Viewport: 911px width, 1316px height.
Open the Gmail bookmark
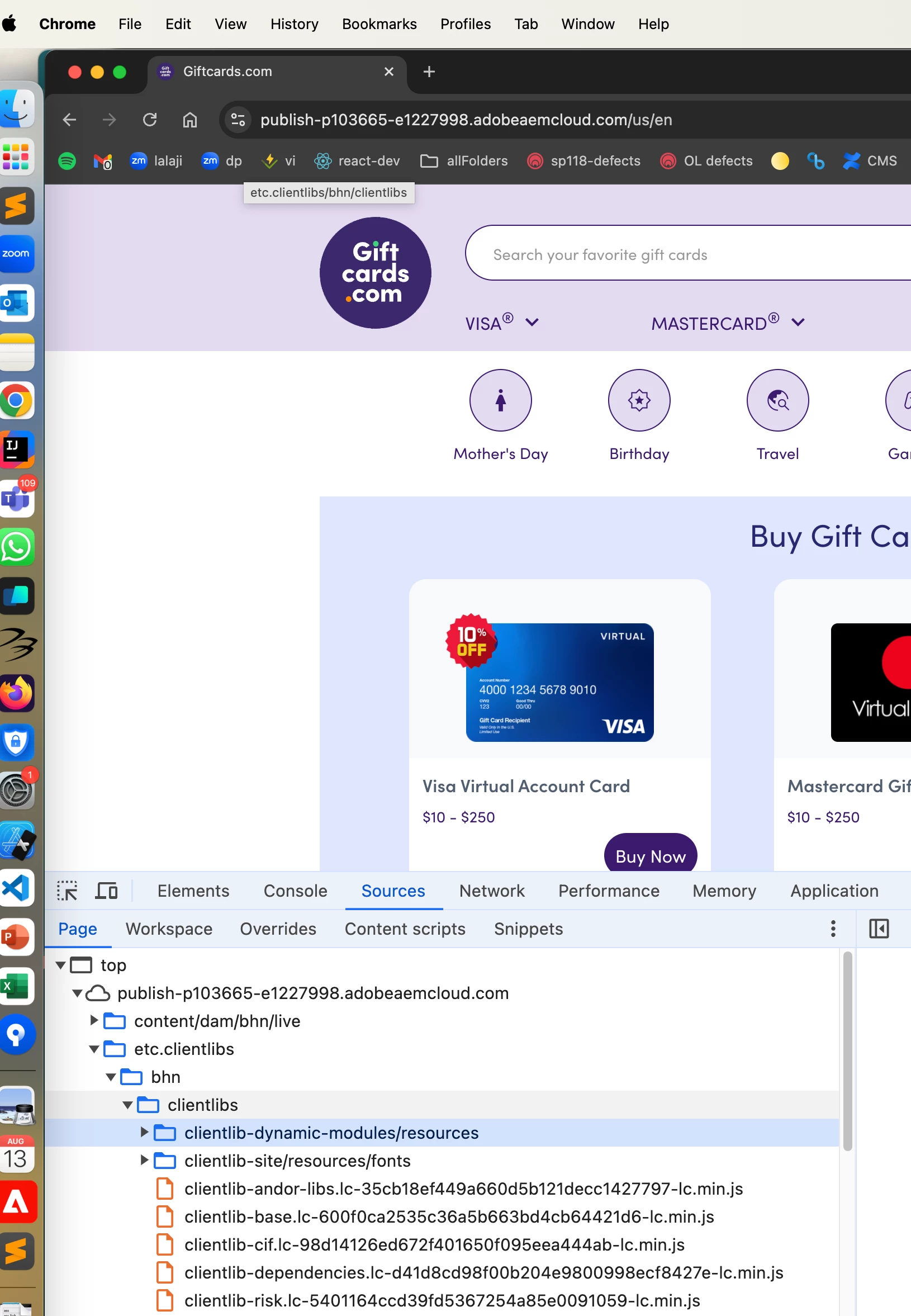(103, 162)
